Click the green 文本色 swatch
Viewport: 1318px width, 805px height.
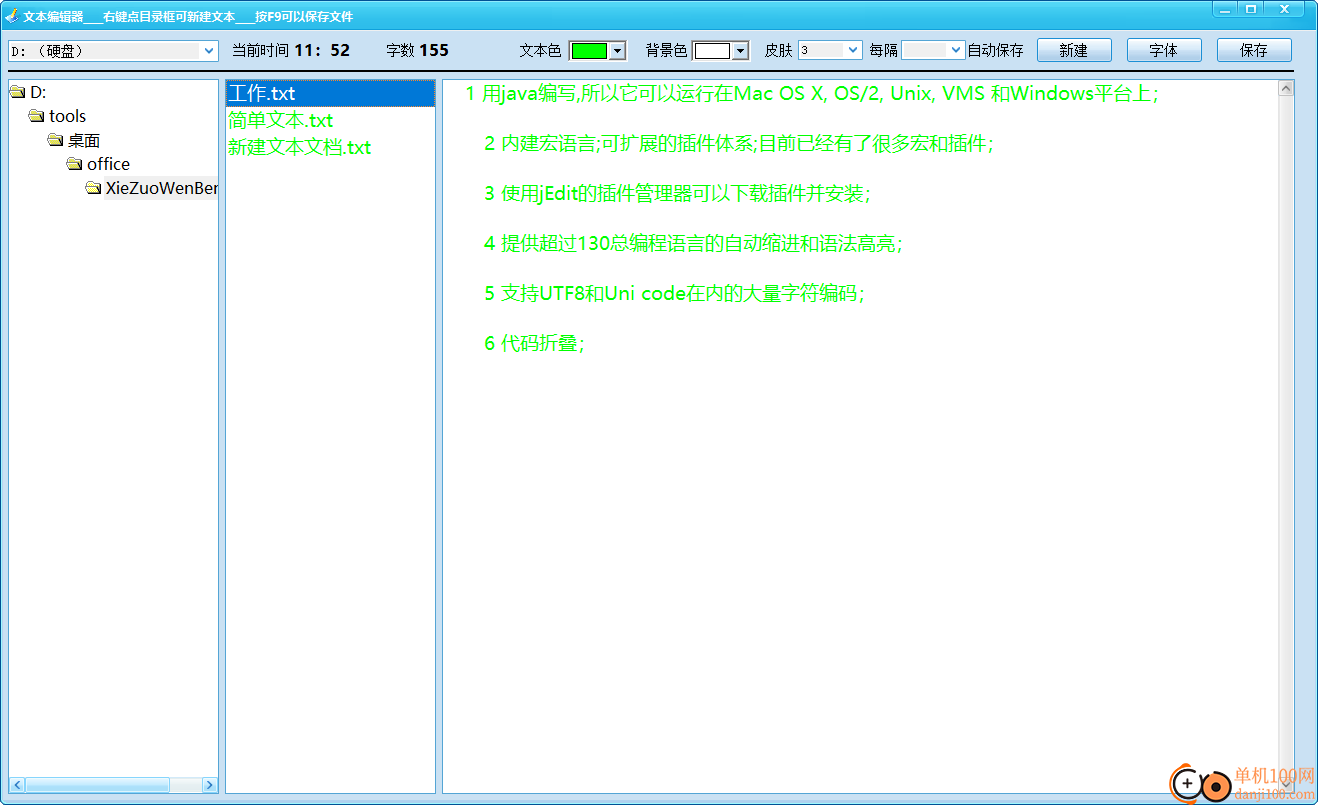click(589, 51)
